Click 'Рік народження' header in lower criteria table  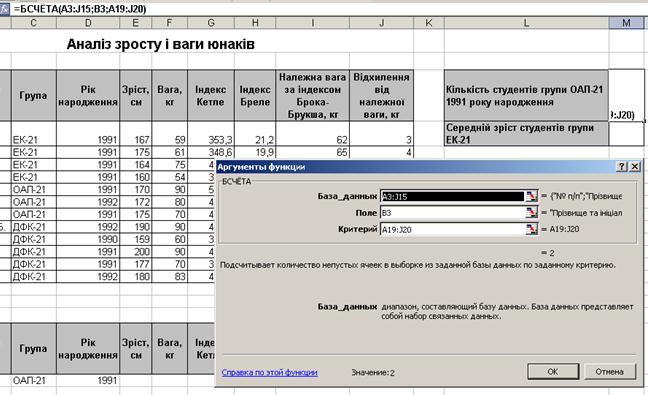(88, 349)
